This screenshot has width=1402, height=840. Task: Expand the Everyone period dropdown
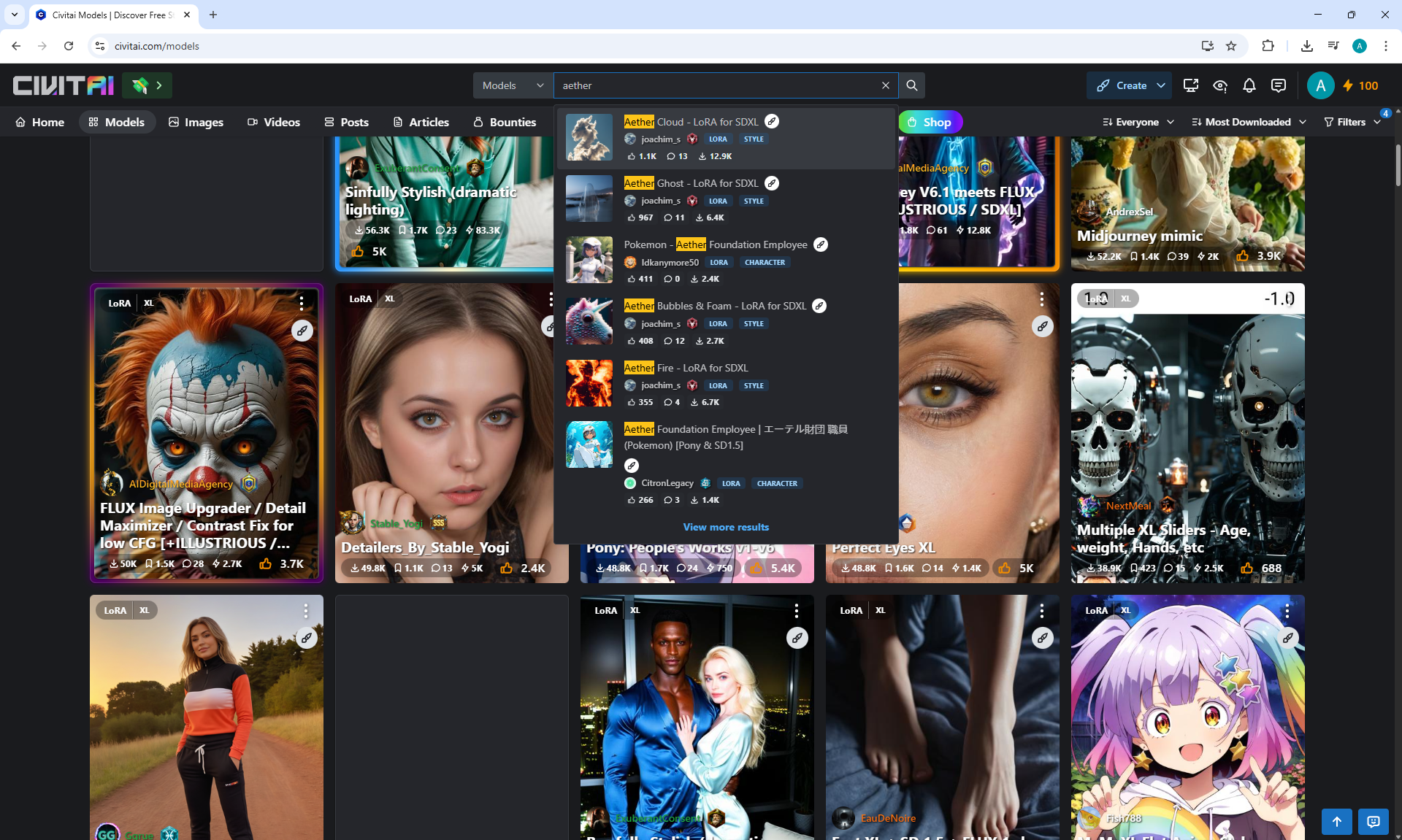(1138, 122)
